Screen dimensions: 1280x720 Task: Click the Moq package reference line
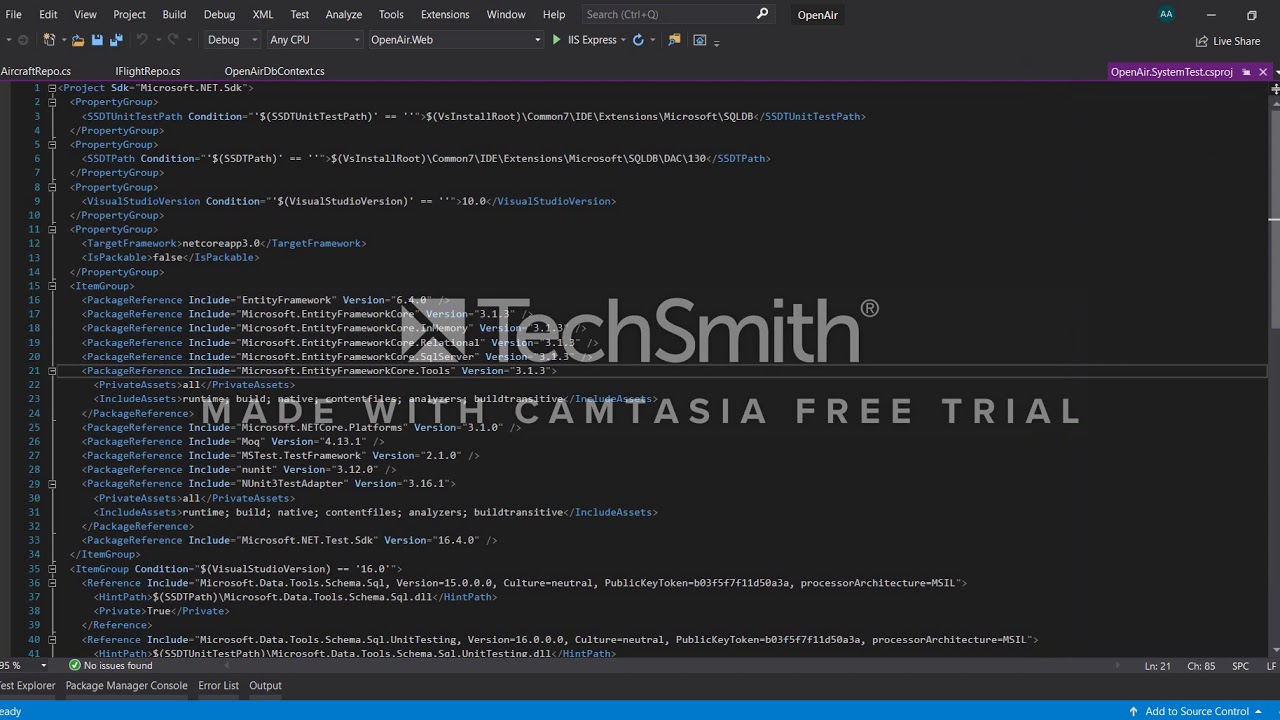click(x=233, y=441)
